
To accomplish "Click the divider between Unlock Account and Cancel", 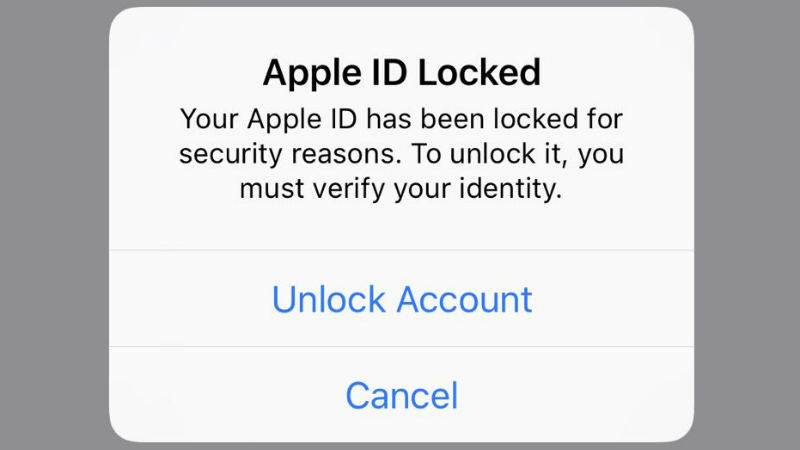I will (x=401, y=347).
